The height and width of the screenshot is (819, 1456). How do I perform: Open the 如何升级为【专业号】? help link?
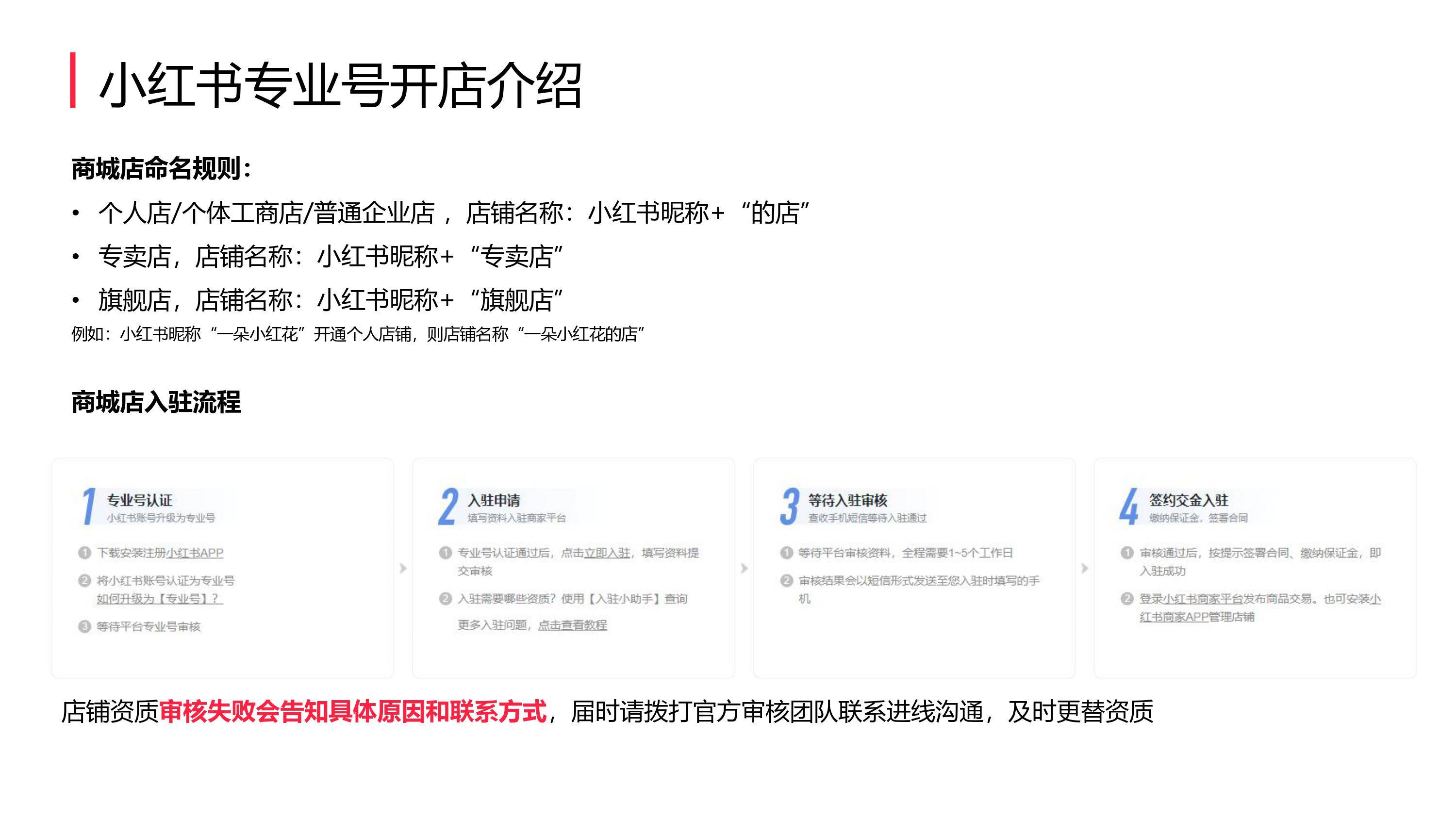point(159,599)
